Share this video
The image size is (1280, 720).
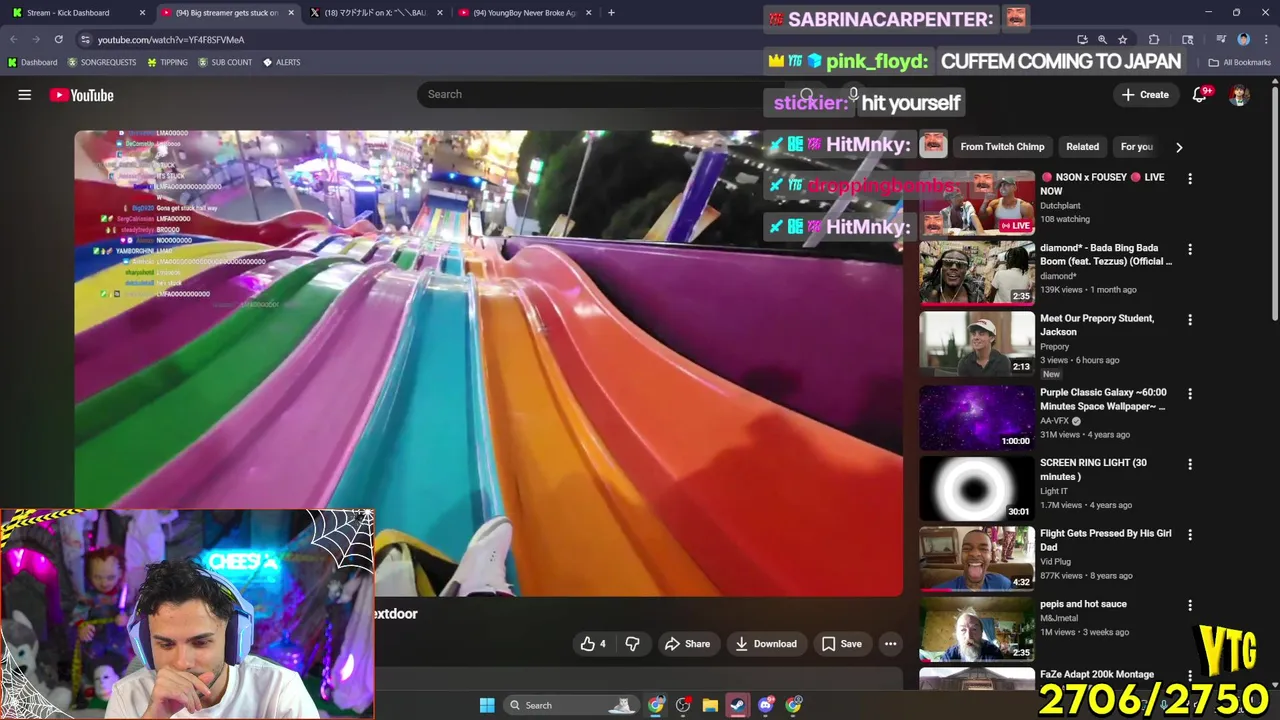687,644
